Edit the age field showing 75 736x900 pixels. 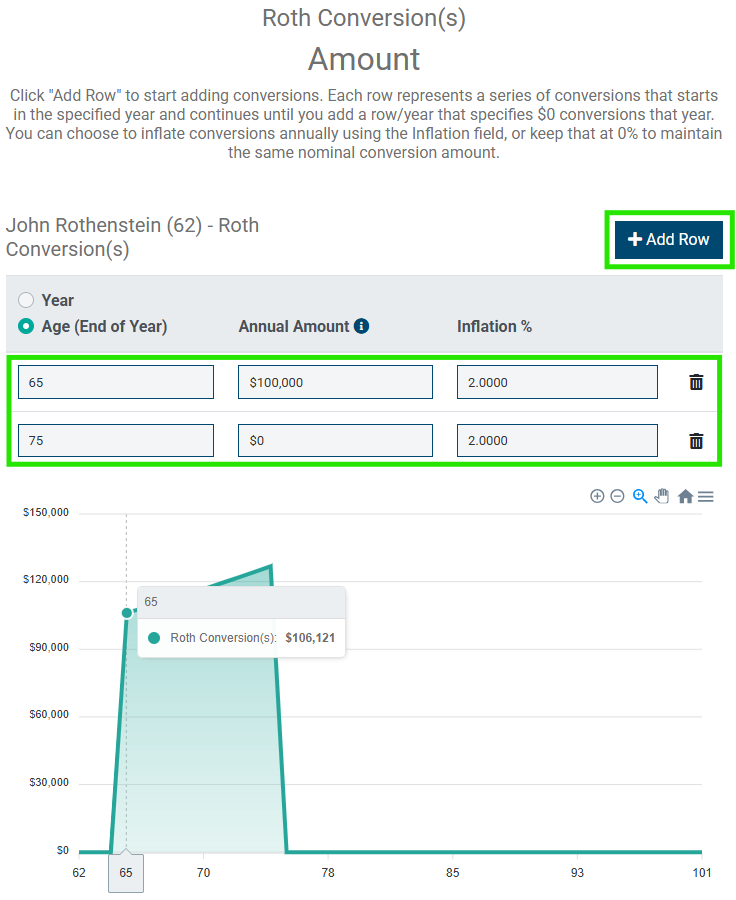pyautogui.click(x=116, y=440)
